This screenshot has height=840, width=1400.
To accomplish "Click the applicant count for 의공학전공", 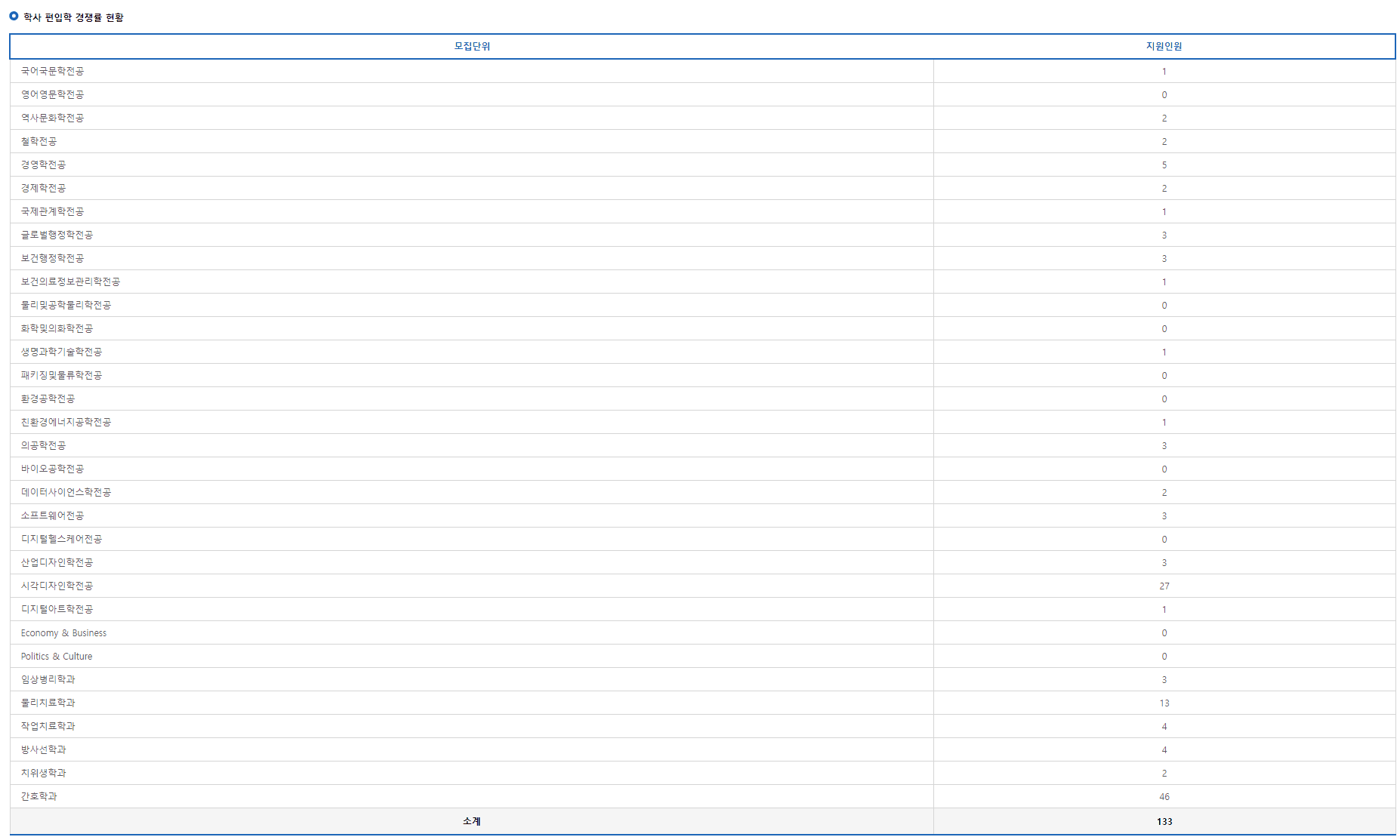I will 1164,446.
